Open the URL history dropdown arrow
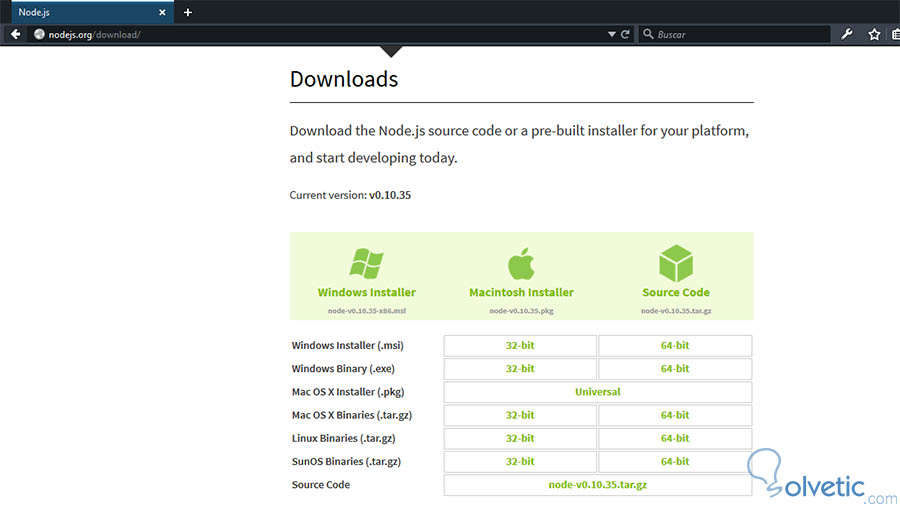Image resolution: width=900 pixels, height=506 pixels. pyautogui.click(x=612, y=34)
